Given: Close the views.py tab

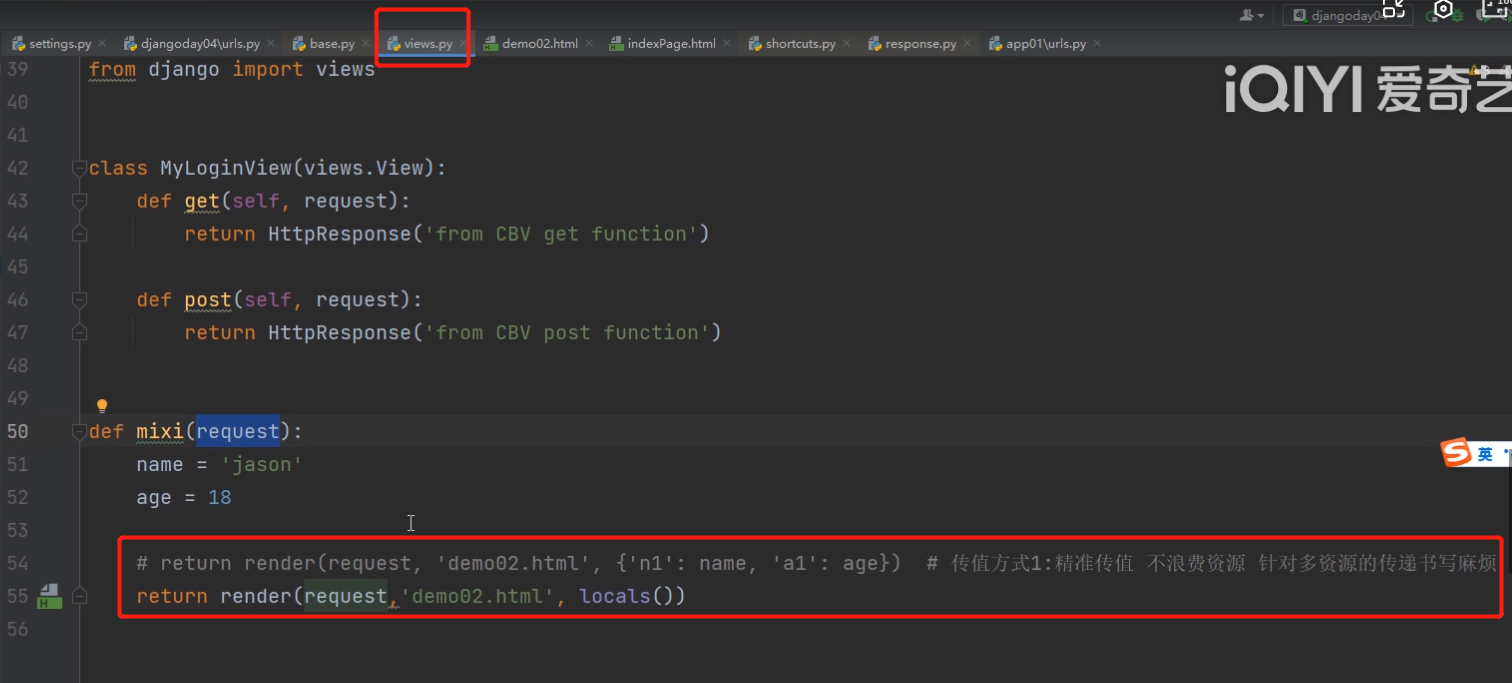Looking at the screenshot, I should (x=464, y=44).
